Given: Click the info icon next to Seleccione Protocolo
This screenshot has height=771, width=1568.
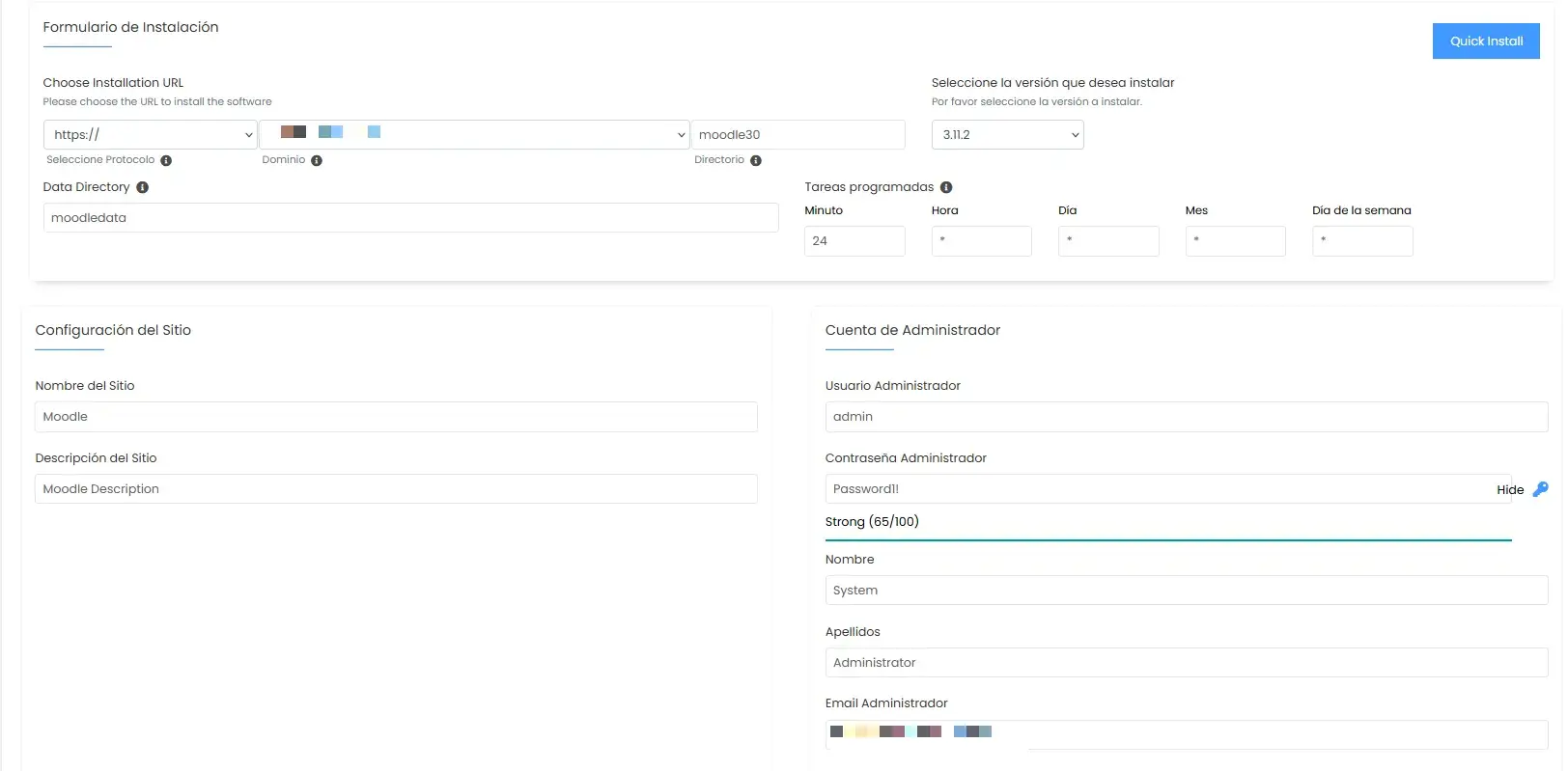Looking at the screenshot, I should (x=166, y=160).
